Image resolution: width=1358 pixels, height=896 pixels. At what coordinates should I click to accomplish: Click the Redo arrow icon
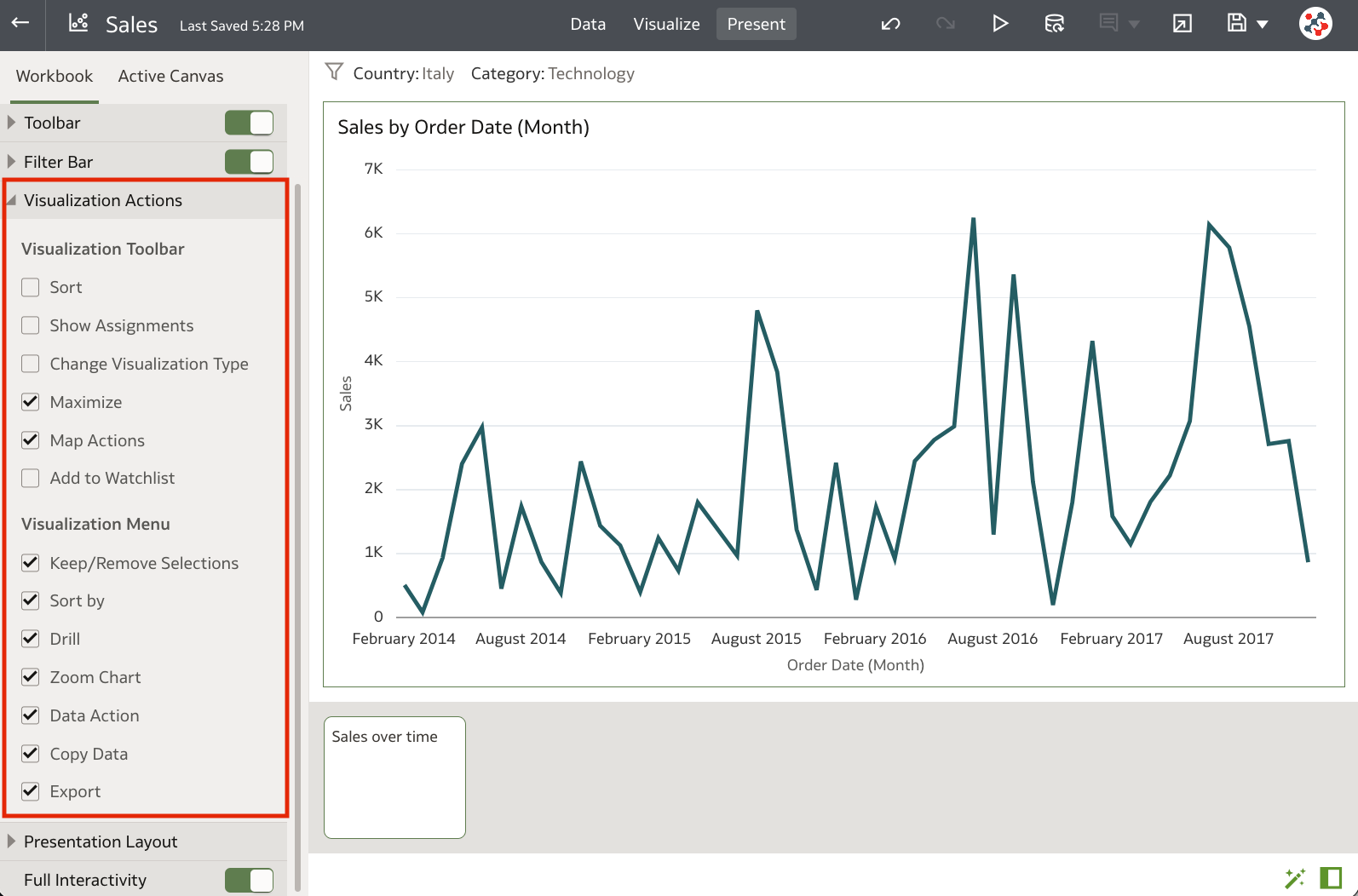[945, 24]
